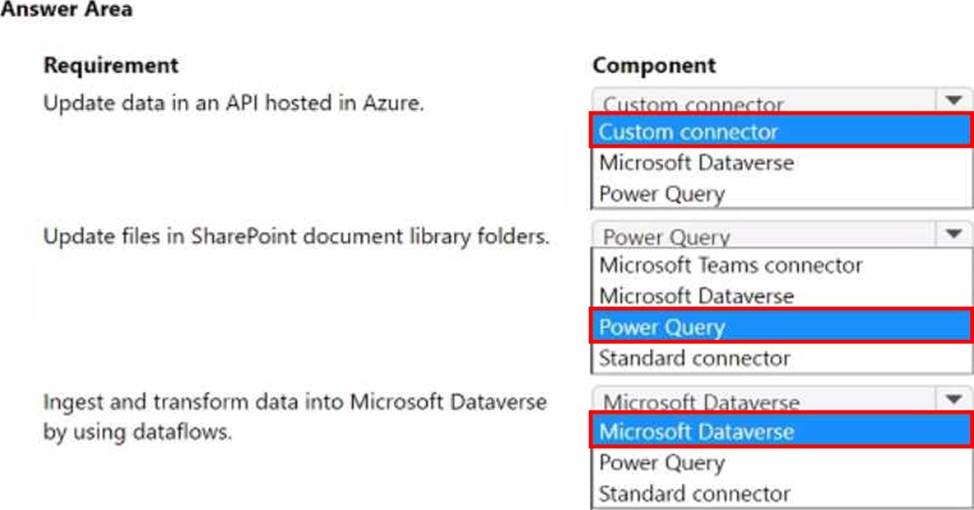Pick Standard connector in the second list
This screenshot has width=974, height=510.
[x=781, y=358]
